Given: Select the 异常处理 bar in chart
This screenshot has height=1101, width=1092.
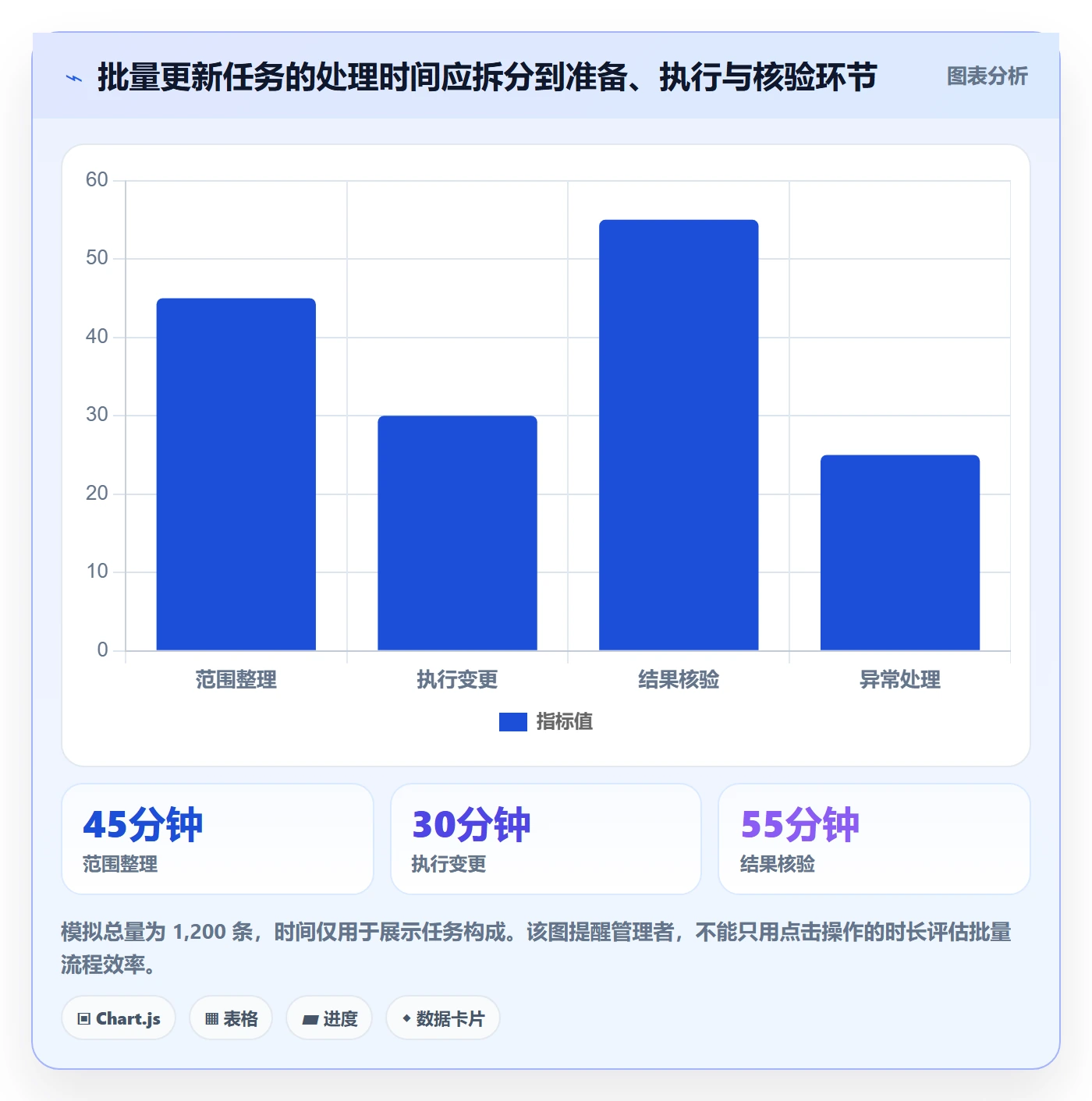Looking at the screenshot, I should [x=900, y=553].
